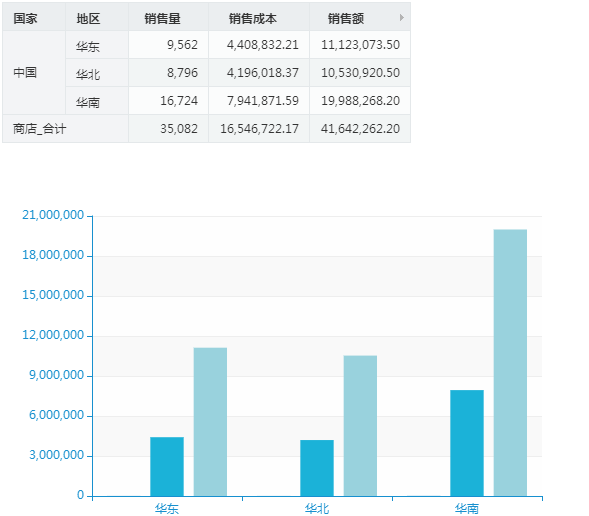Select the 华东 region row cell
The image size is (589, 516).
(x=97, y=45)
